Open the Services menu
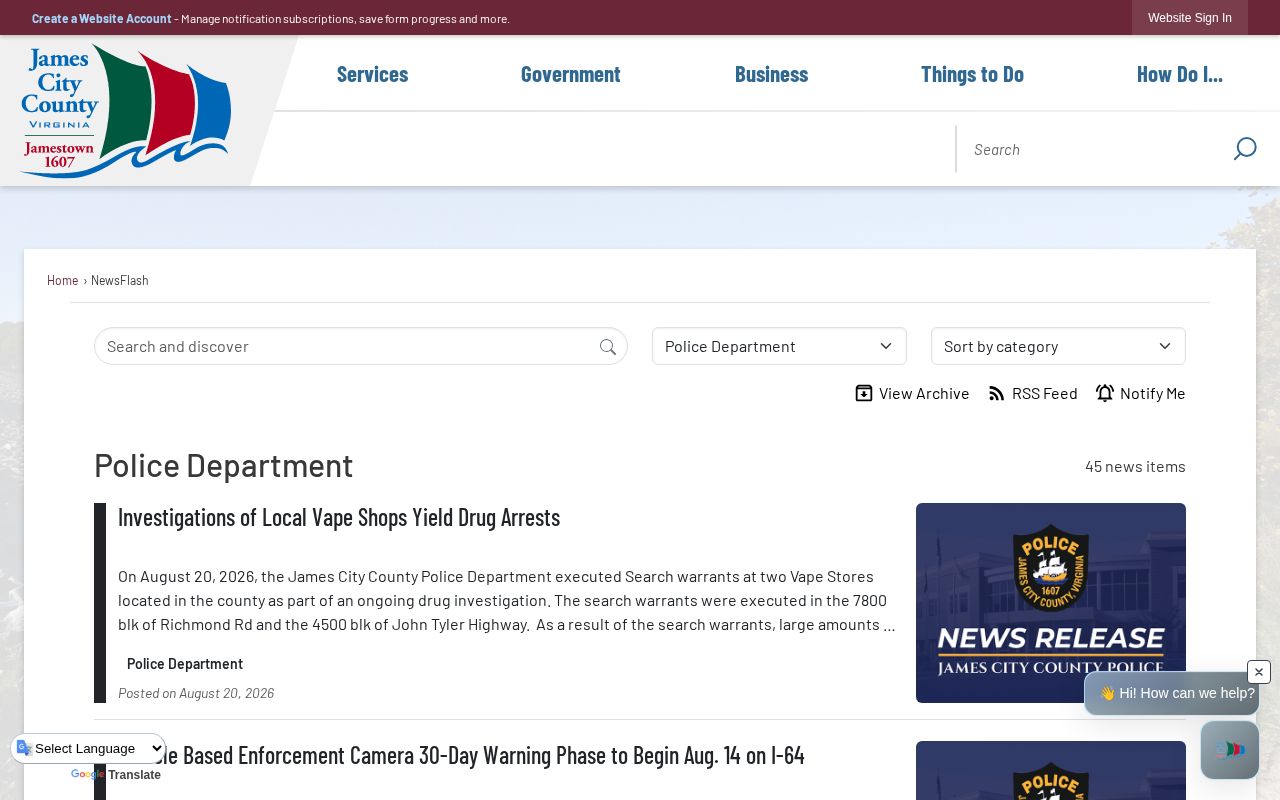 coord(372,74)
